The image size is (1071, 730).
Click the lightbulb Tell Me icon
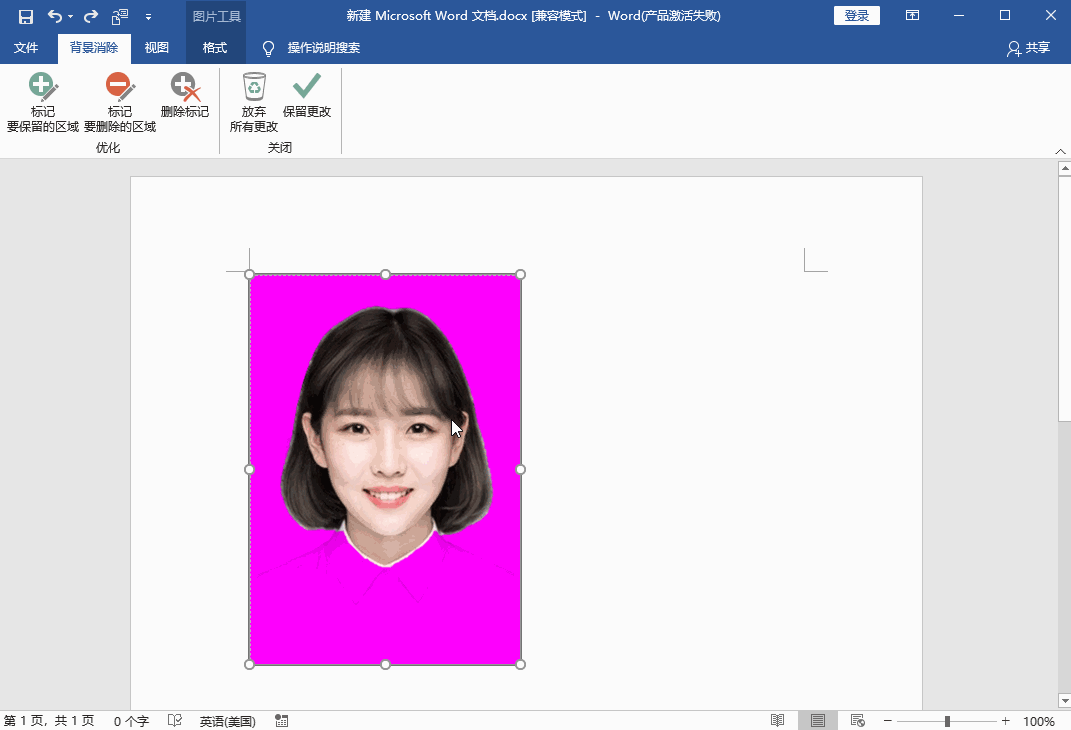[268, 48]
